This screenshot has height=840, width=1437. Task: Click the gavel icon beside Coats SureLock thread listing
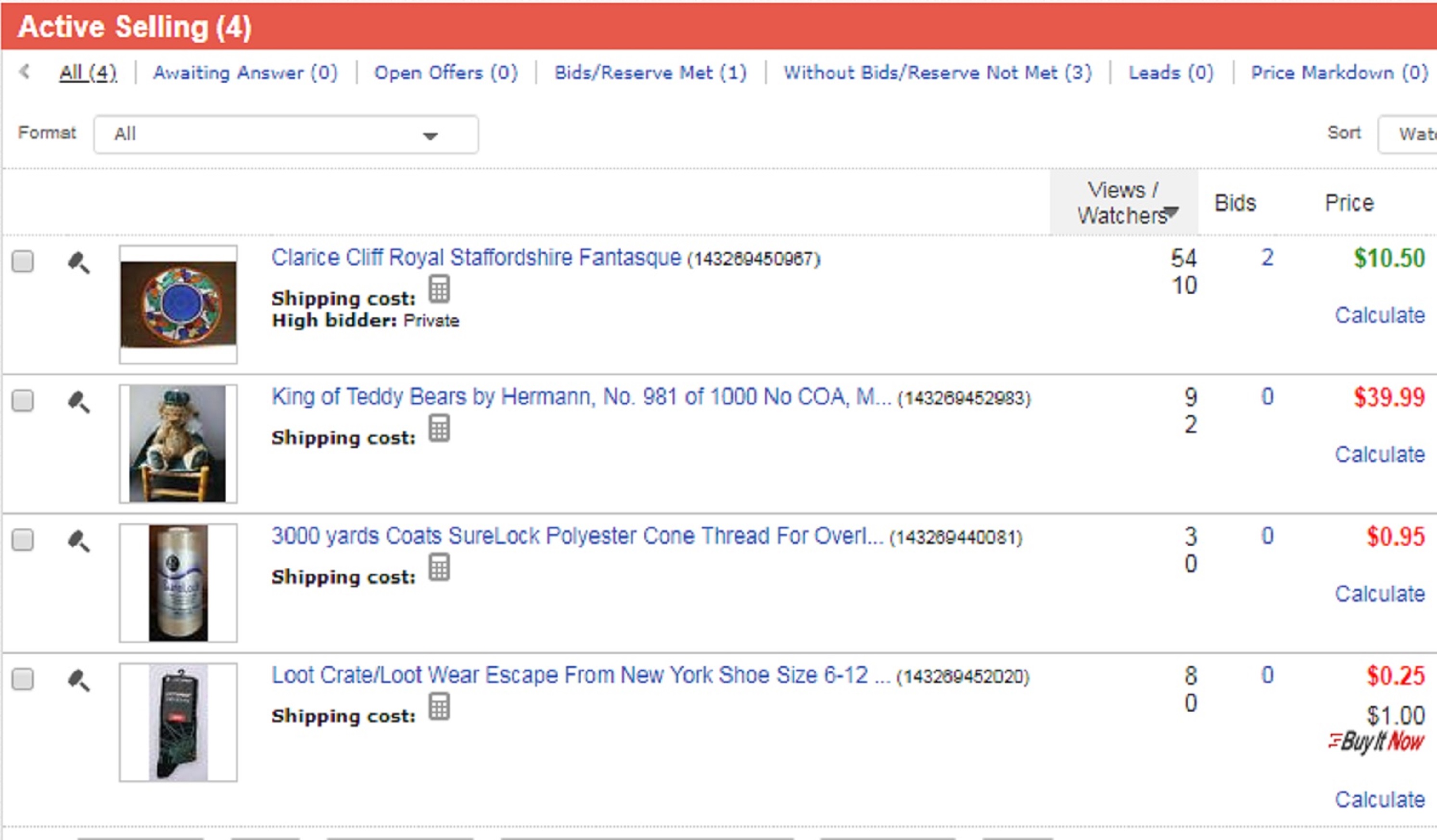[x=79, y=541]
